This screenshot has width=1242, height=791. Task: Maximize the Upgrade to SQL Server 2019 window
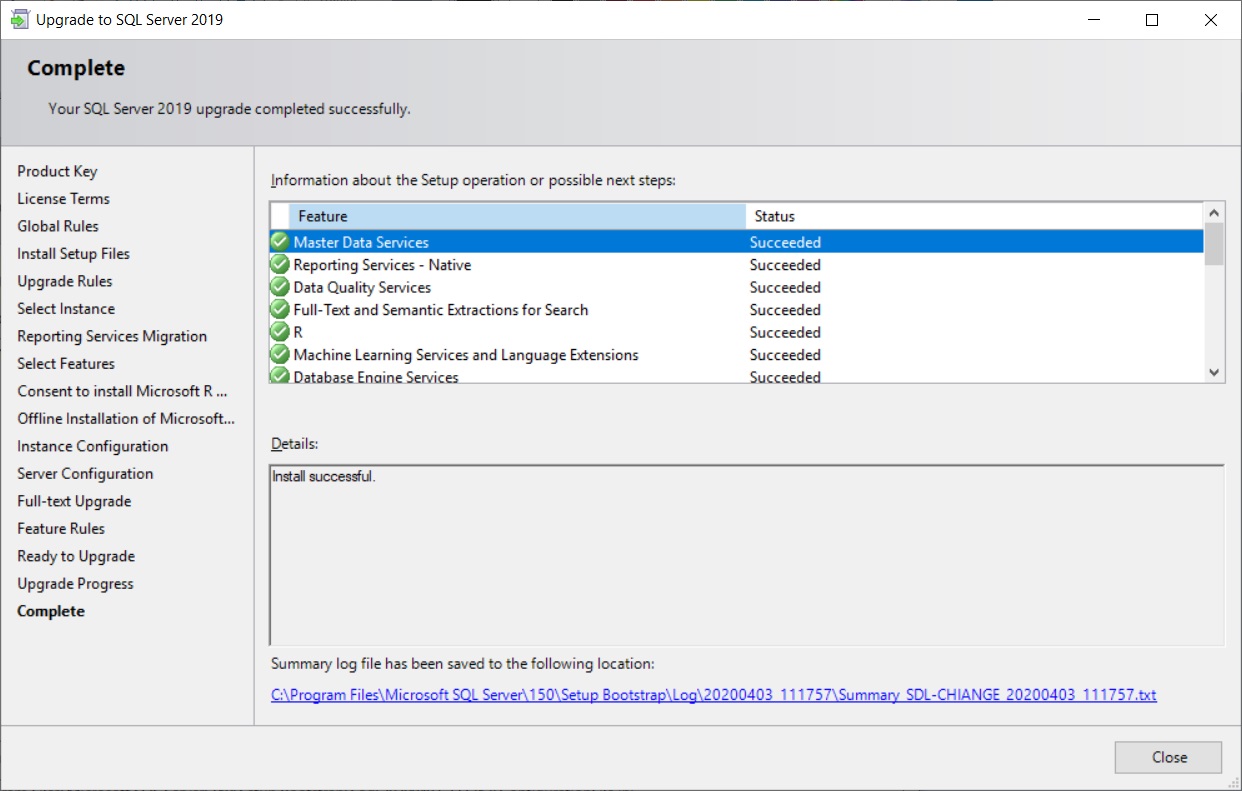click(1152, 20)
